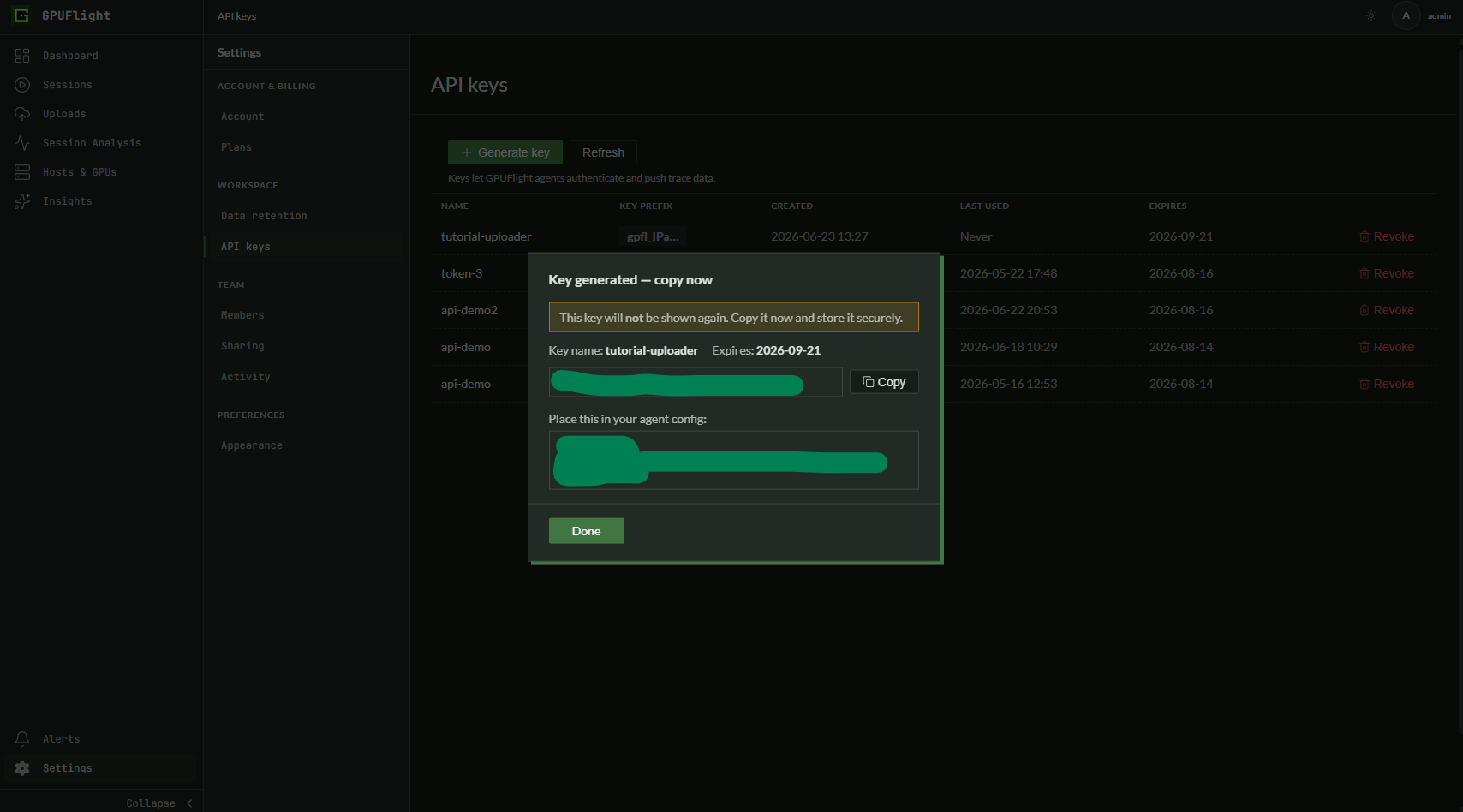The height and width of the screenshot is (812, 1463).
Task: Click the KEY PREFIX column header
Action: [x=646, y=206]
